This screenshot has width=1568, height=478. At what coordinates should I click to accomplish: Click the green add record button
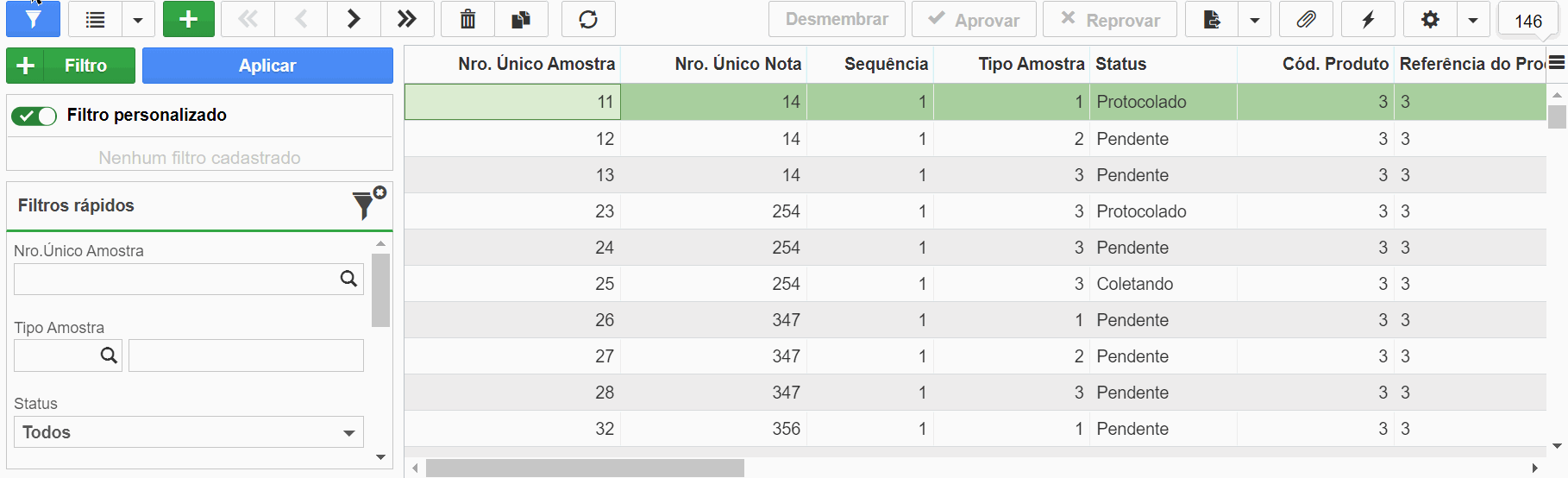(x=188, y=19)
